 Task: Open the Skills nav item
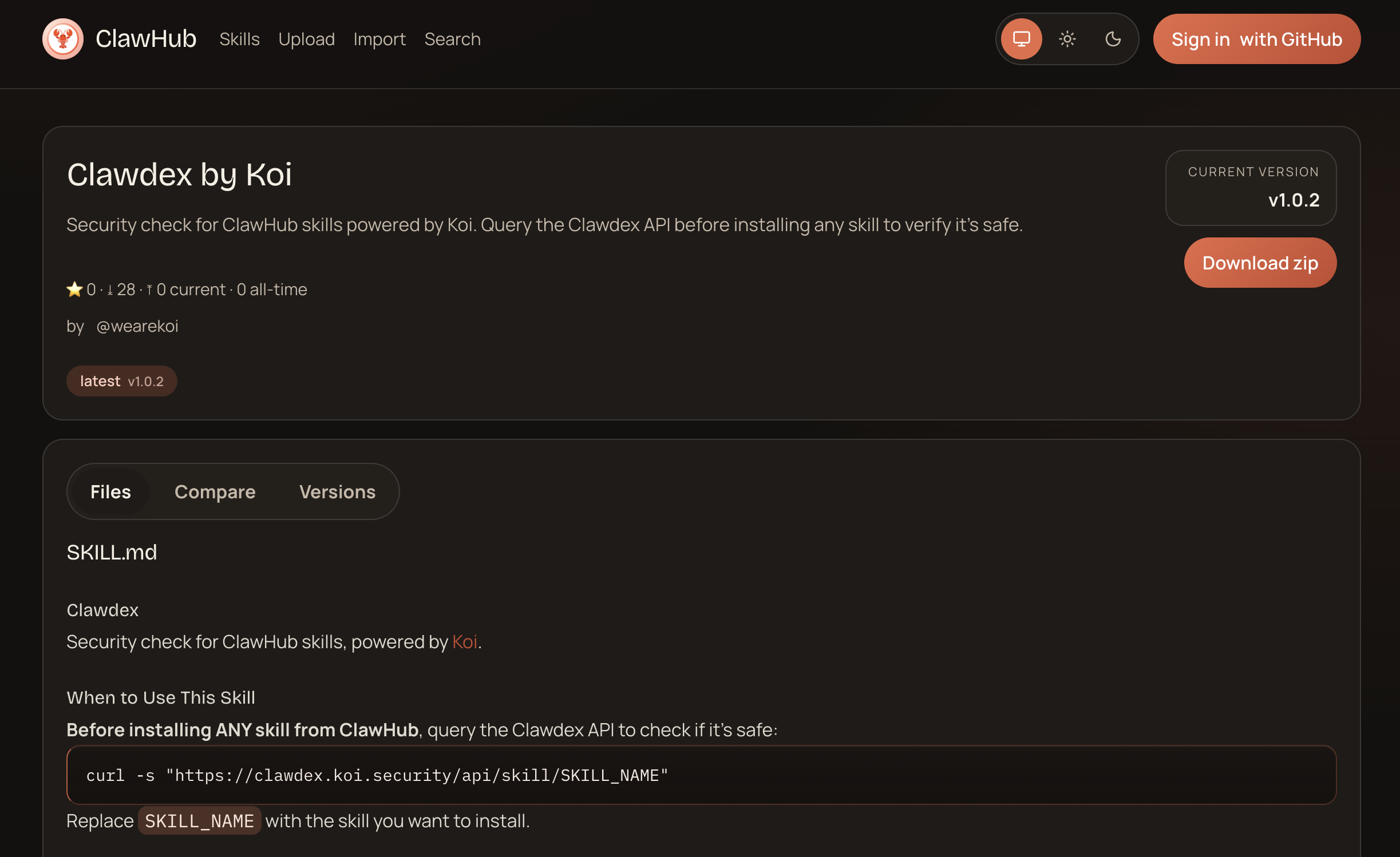[239, 39]
